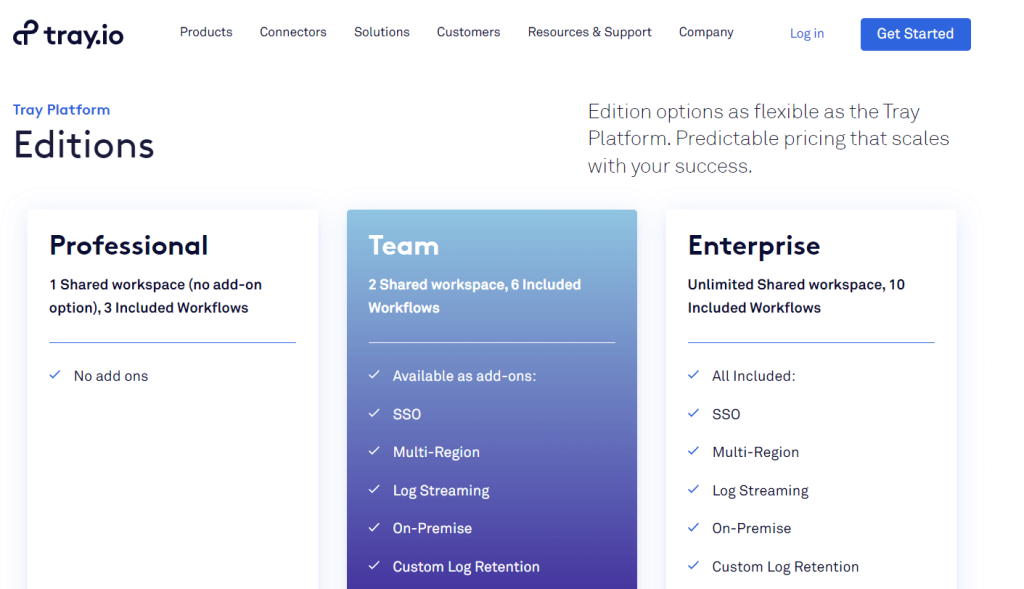This screenshot has height=589, width=1024.
Task: Open the Connectors menu
Action: [x=293, y=32]
